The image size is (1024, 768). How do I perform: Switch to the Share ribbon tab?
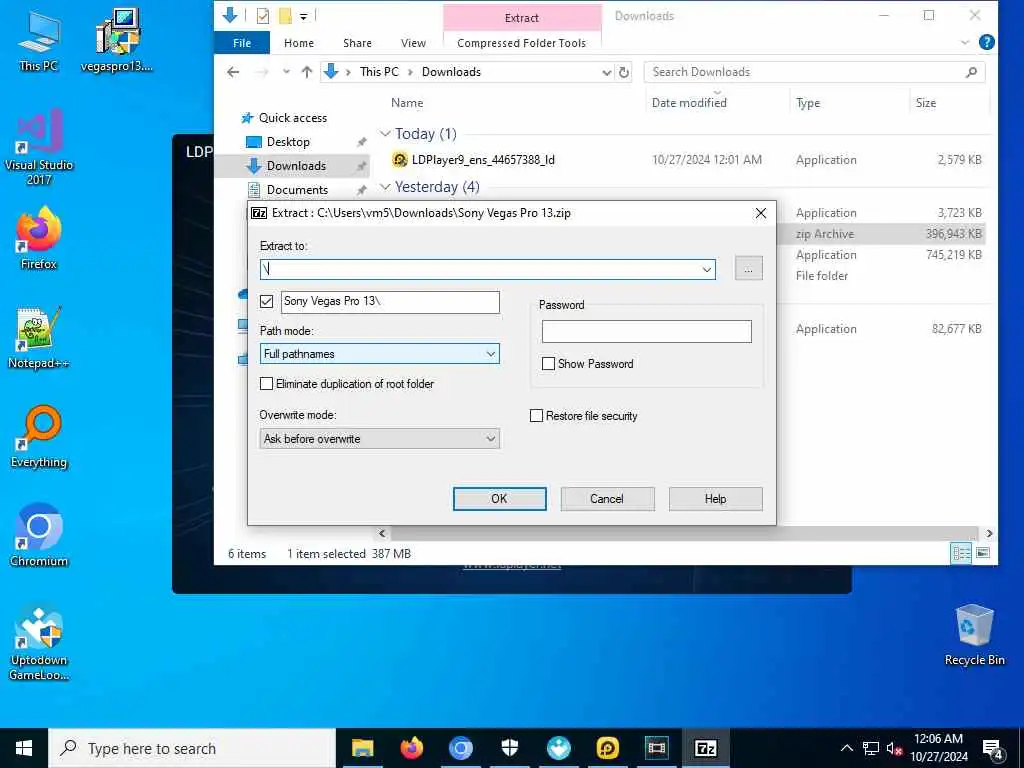tap(357, 43)
